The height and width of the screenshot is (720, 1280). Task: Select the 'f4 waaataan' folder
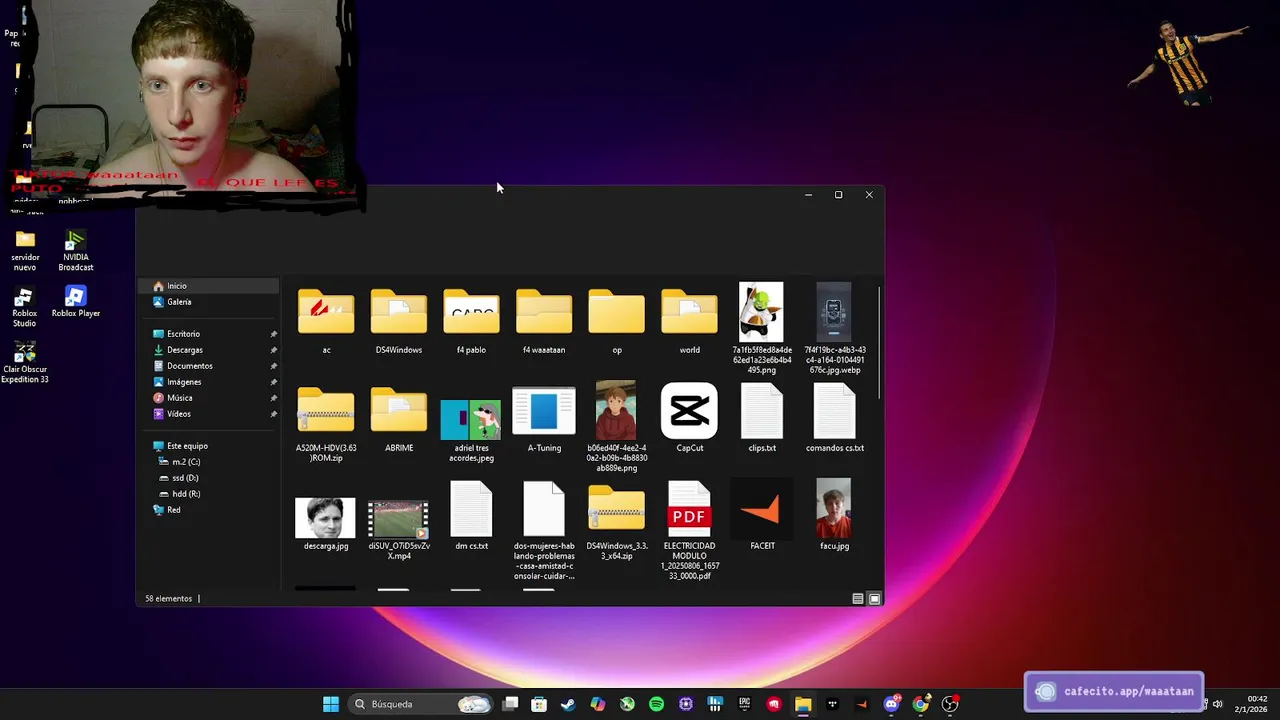544,322
